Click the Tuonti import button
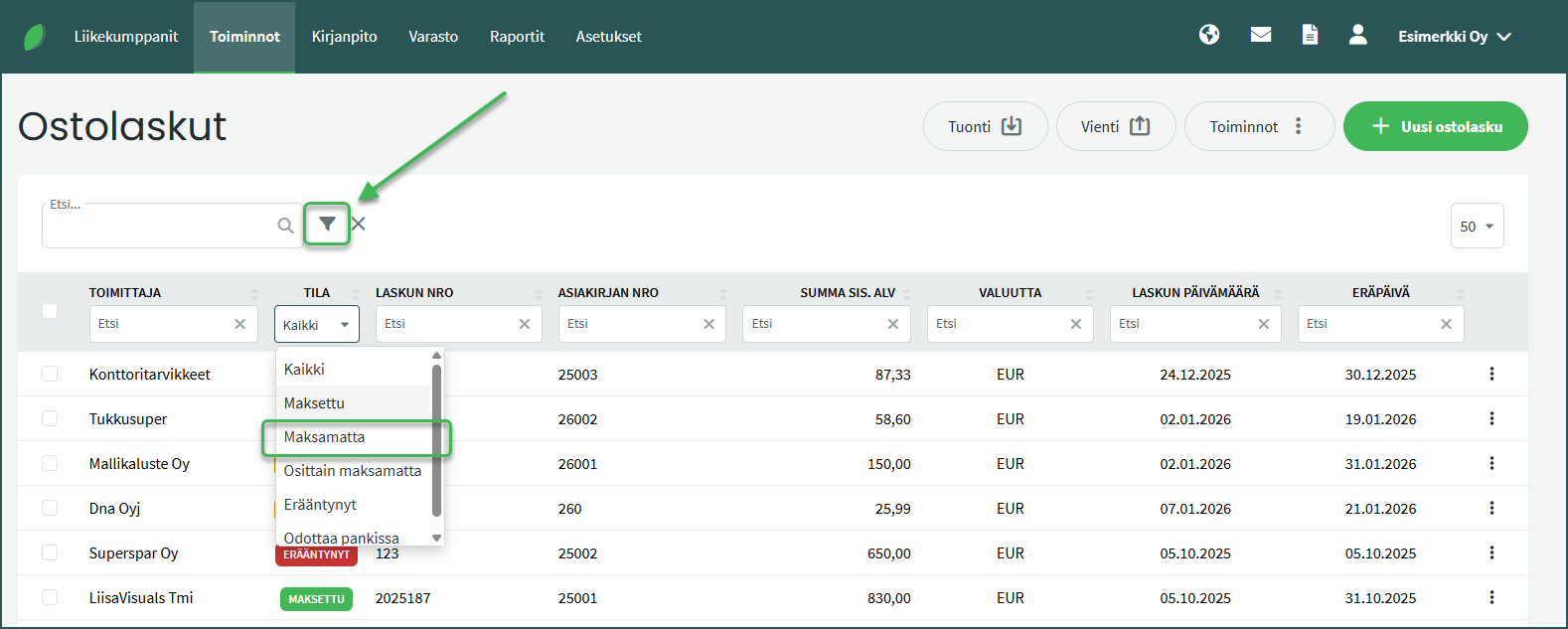Viewport: 1568px width, 629px height. pyautogui.click(x=984, y=126)
